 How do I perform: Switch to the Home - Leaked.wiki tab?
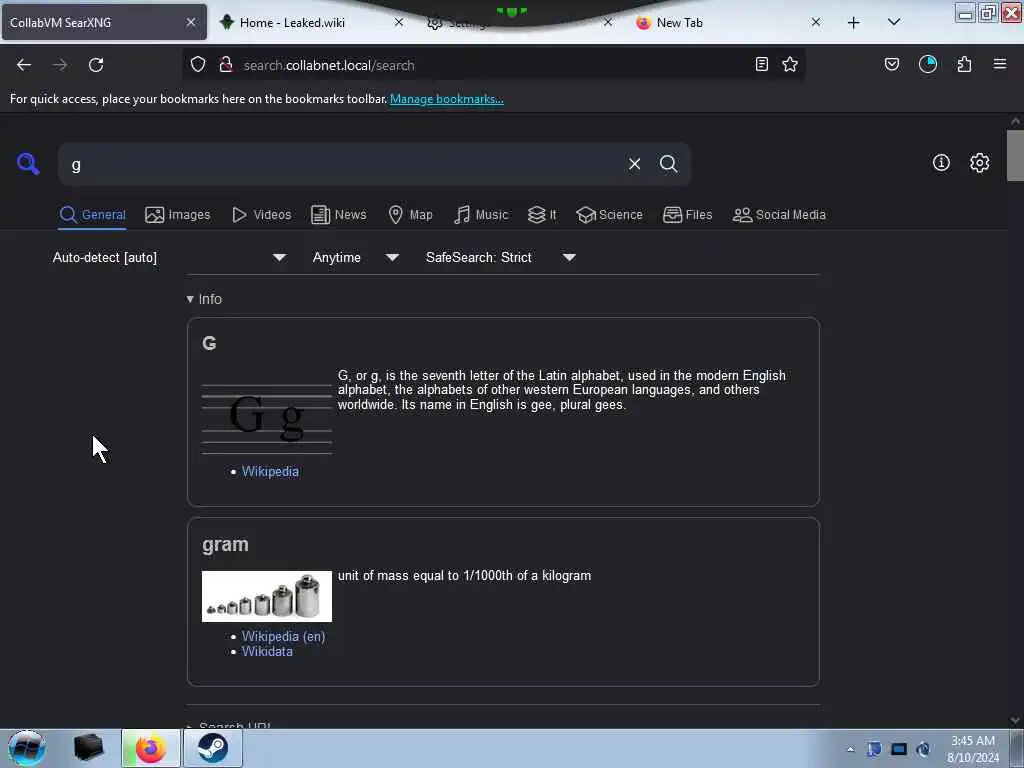click(292, 23)
